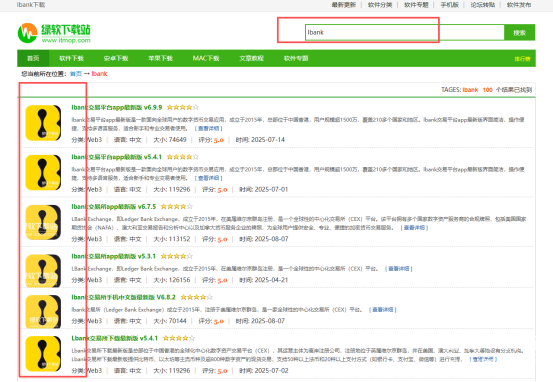This screenshot has height=382, width=553.
Task: Click the size value 74649
Action: tap(177, 140)
